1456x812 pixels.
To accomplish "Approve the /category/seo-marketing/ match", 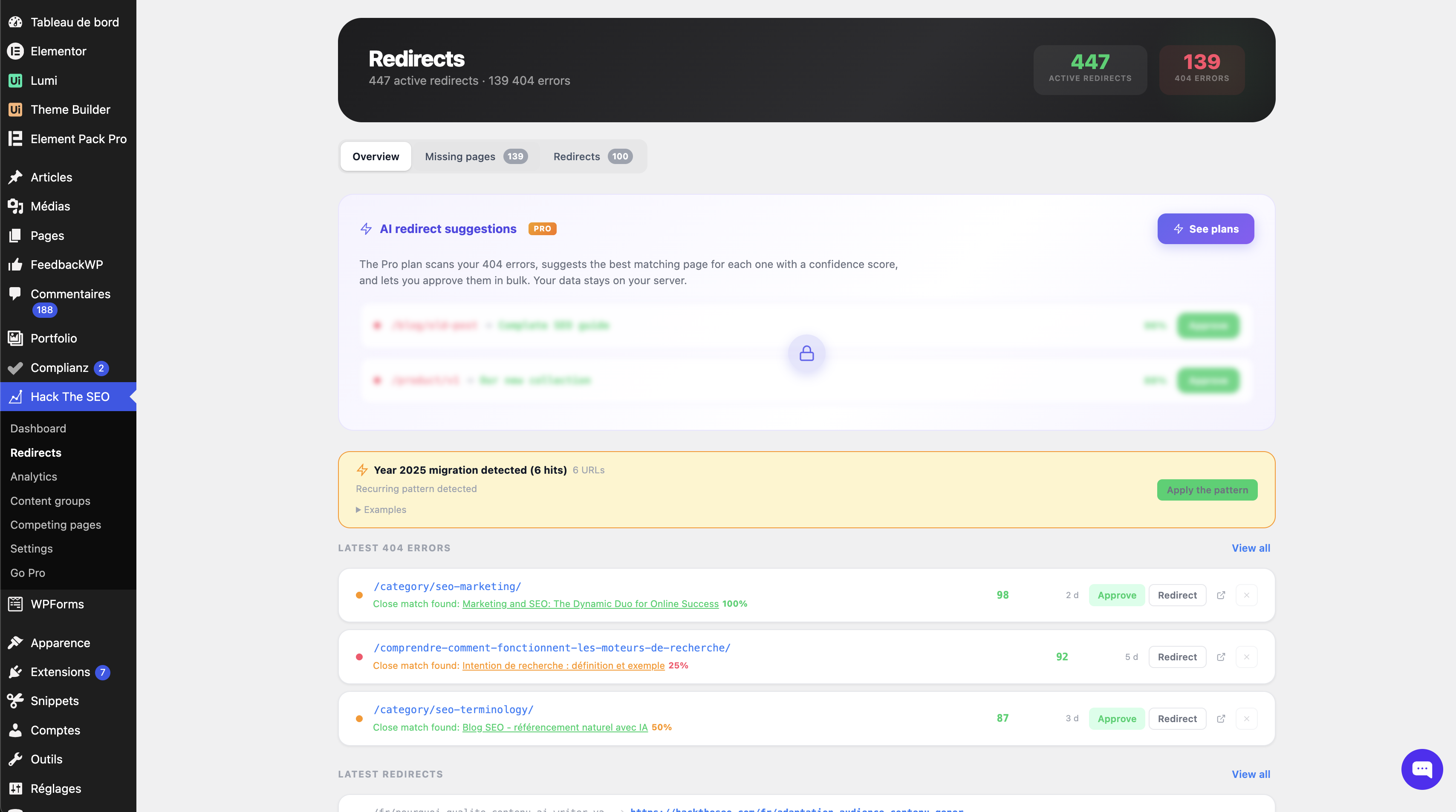I will point(1117,595).
